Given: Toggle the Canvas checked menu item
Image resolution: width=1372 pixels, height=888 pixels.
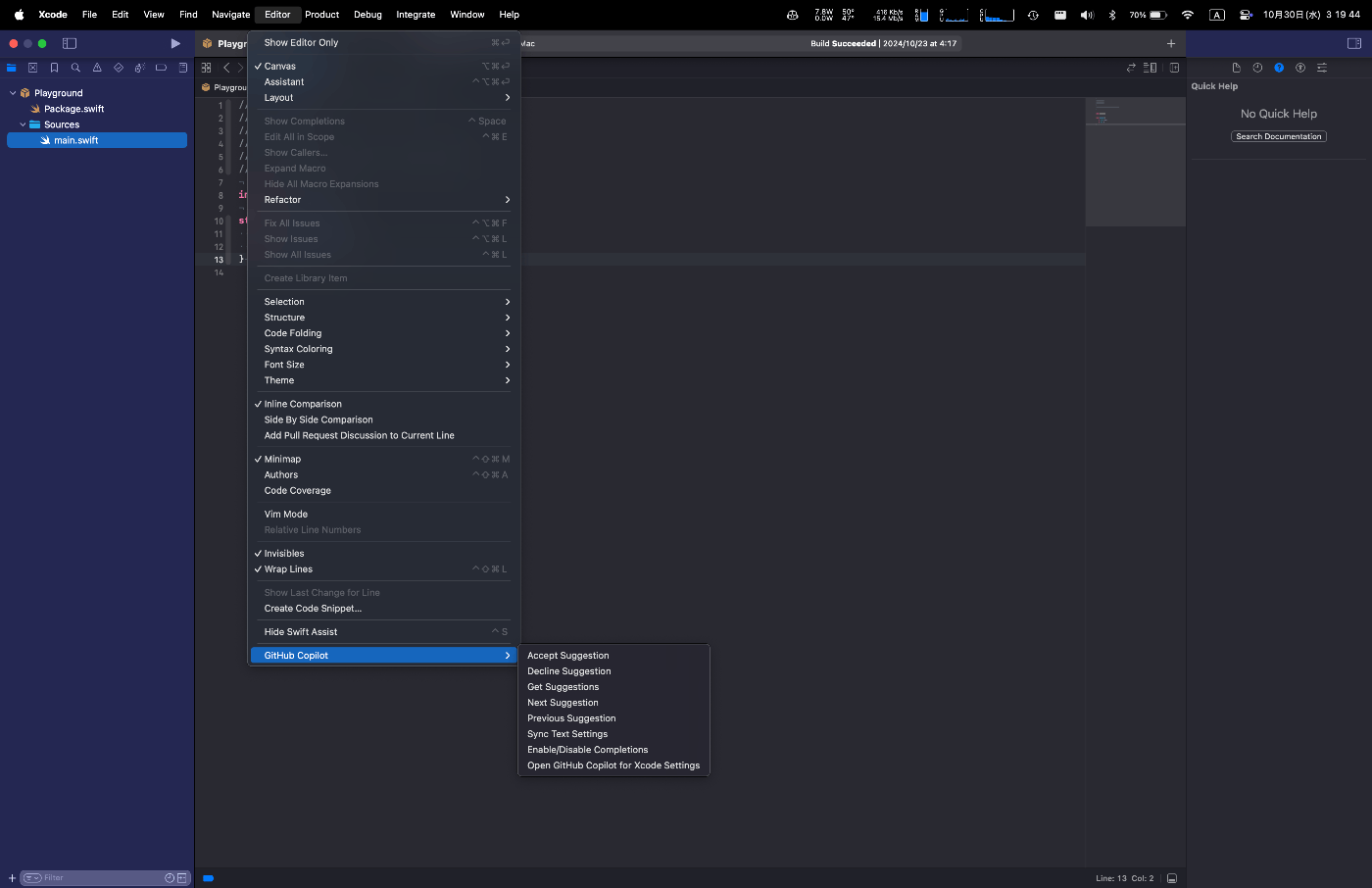Looking at the screenshot, I should click(383, 67).
